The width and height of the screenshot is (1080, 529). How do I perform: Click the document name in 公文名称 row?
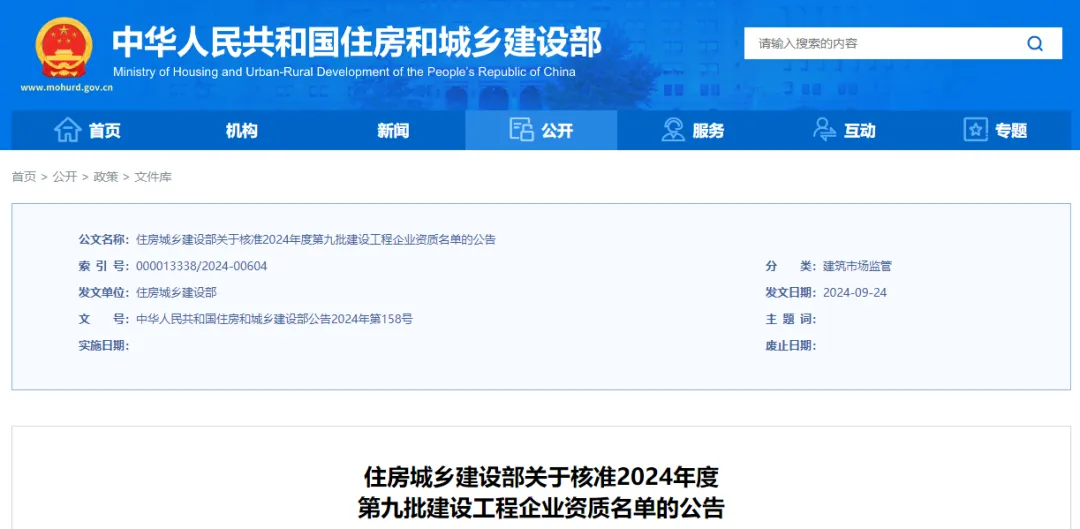coord(316,240)
